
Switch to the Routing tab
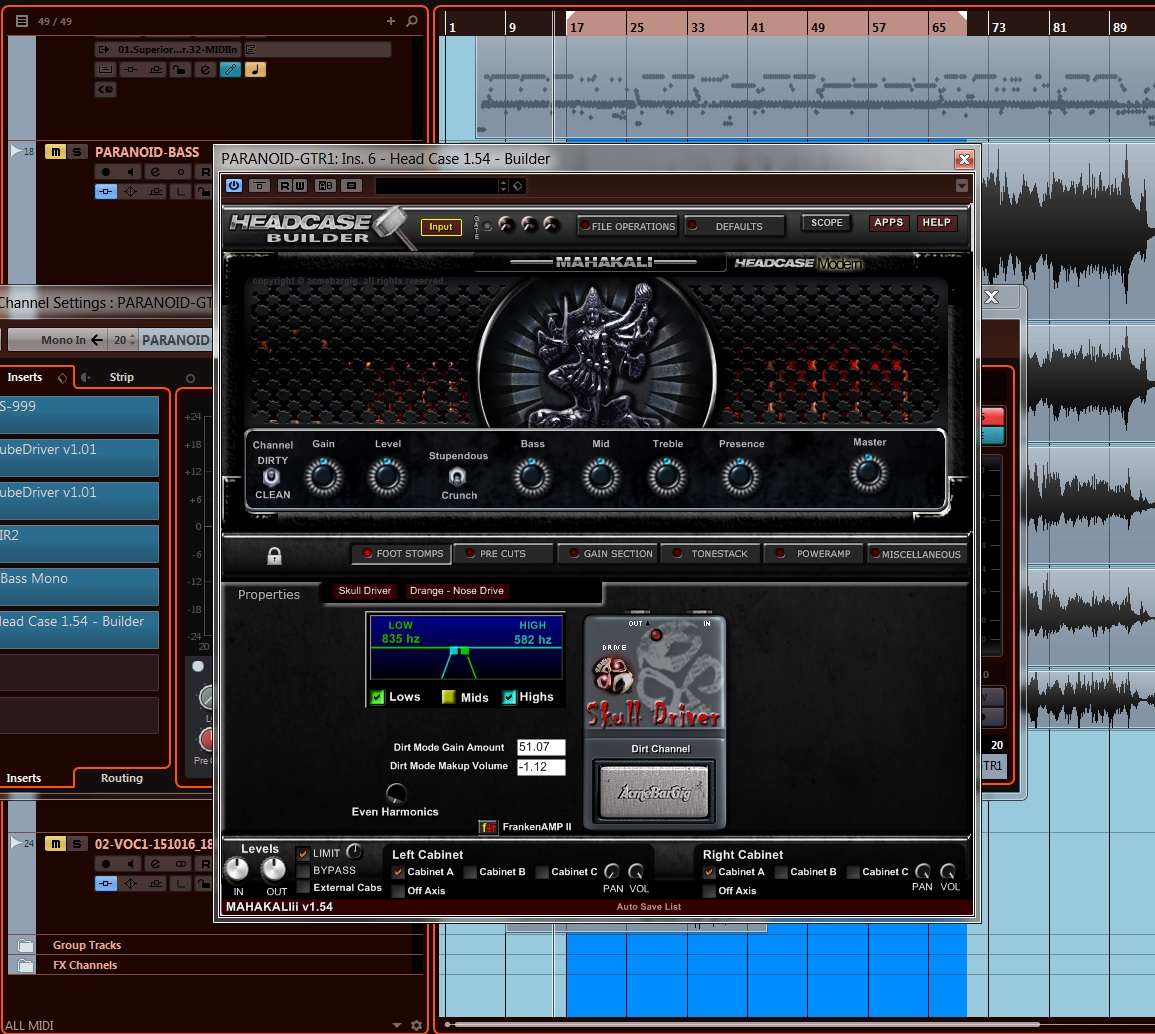pos(121,778)
